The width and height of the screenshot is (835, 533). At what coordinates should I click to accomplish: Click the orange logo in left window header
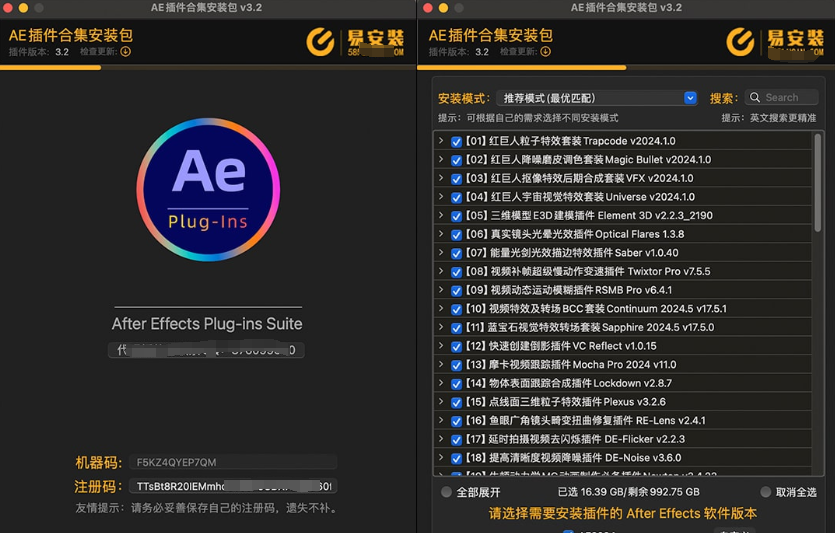coord(321,42)
